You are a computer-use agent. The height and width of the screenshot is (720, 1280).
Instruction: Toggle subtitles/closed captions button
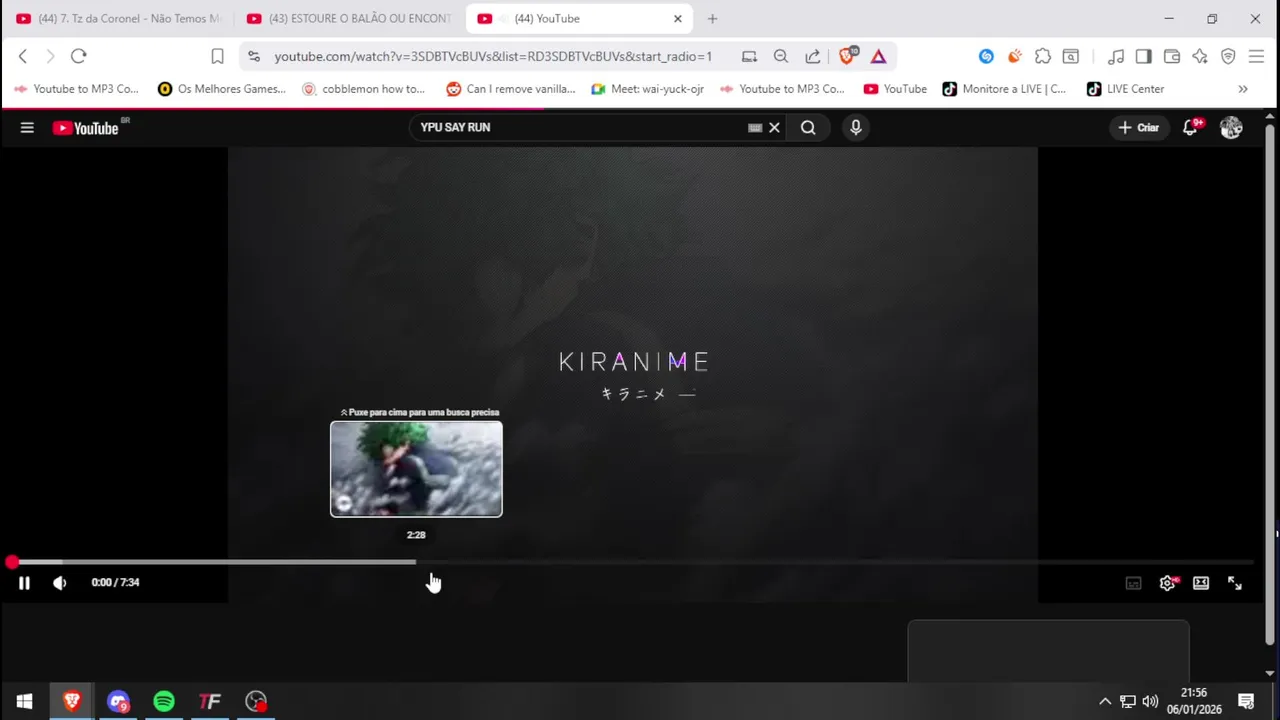point(1133,583)
